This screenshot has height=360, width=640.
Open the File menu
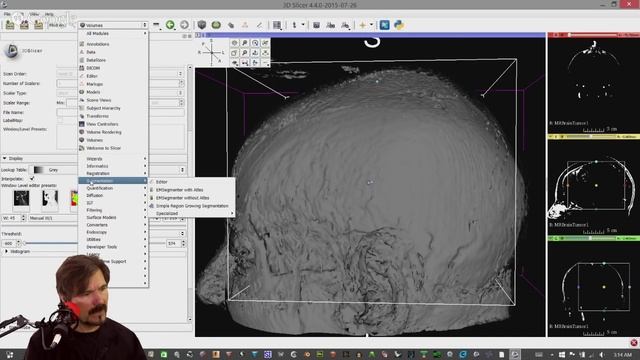[7, 14]
